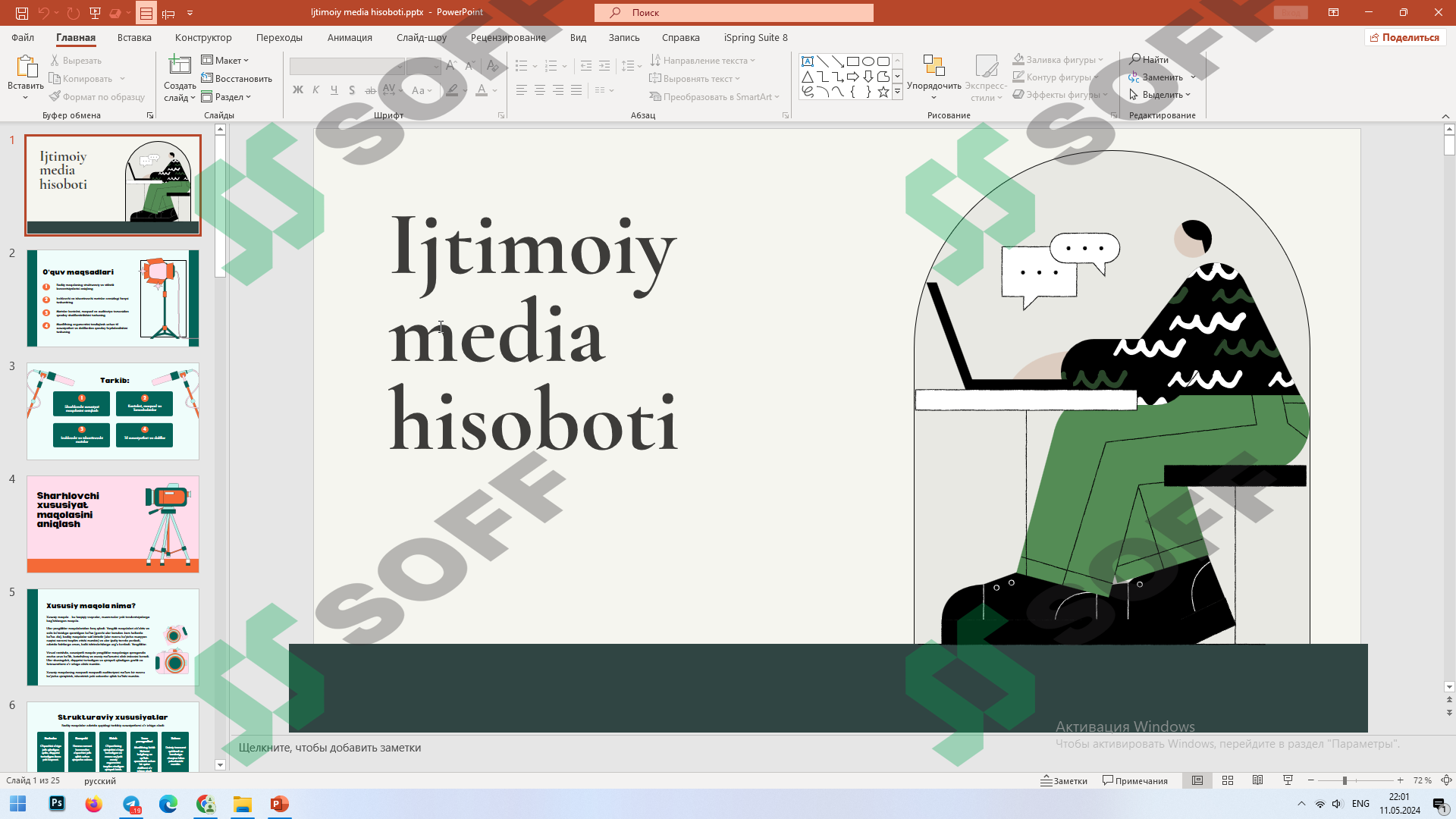Select slide 2 thumbnail O'quv maqsadlari
1456x819 pixels.
[x=113, y=298]
